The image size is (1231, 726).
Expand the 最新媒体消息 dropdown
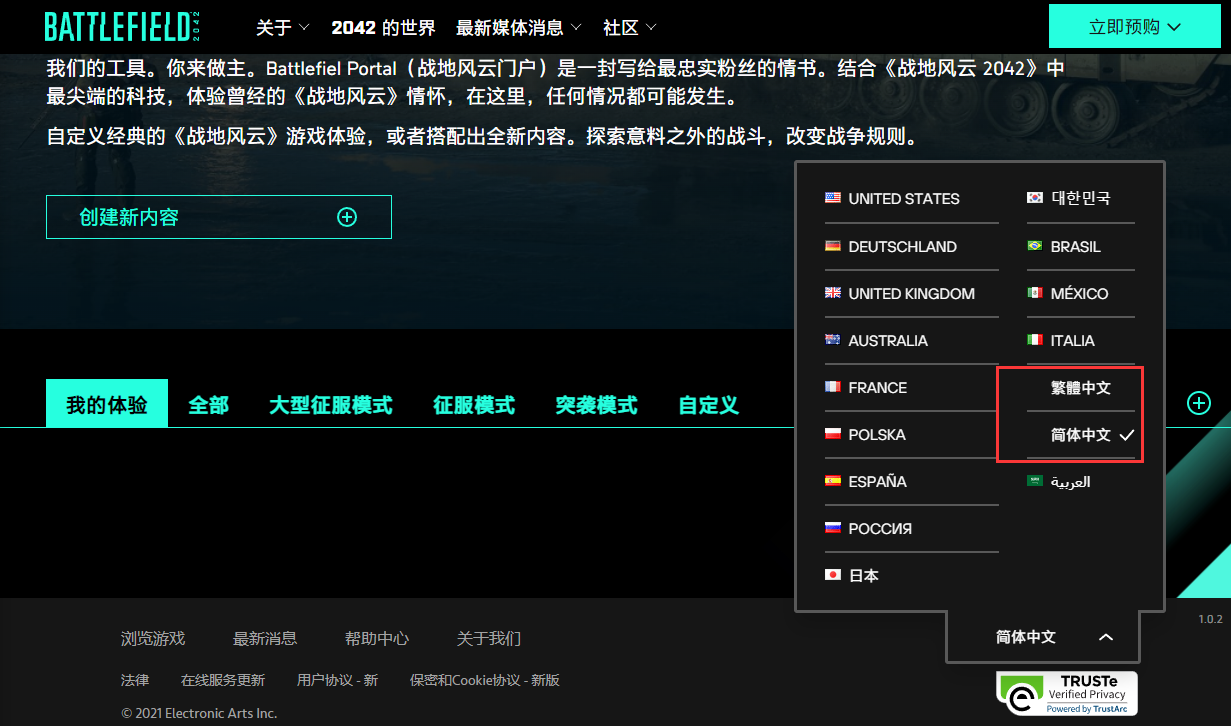[x=519, y=27]
